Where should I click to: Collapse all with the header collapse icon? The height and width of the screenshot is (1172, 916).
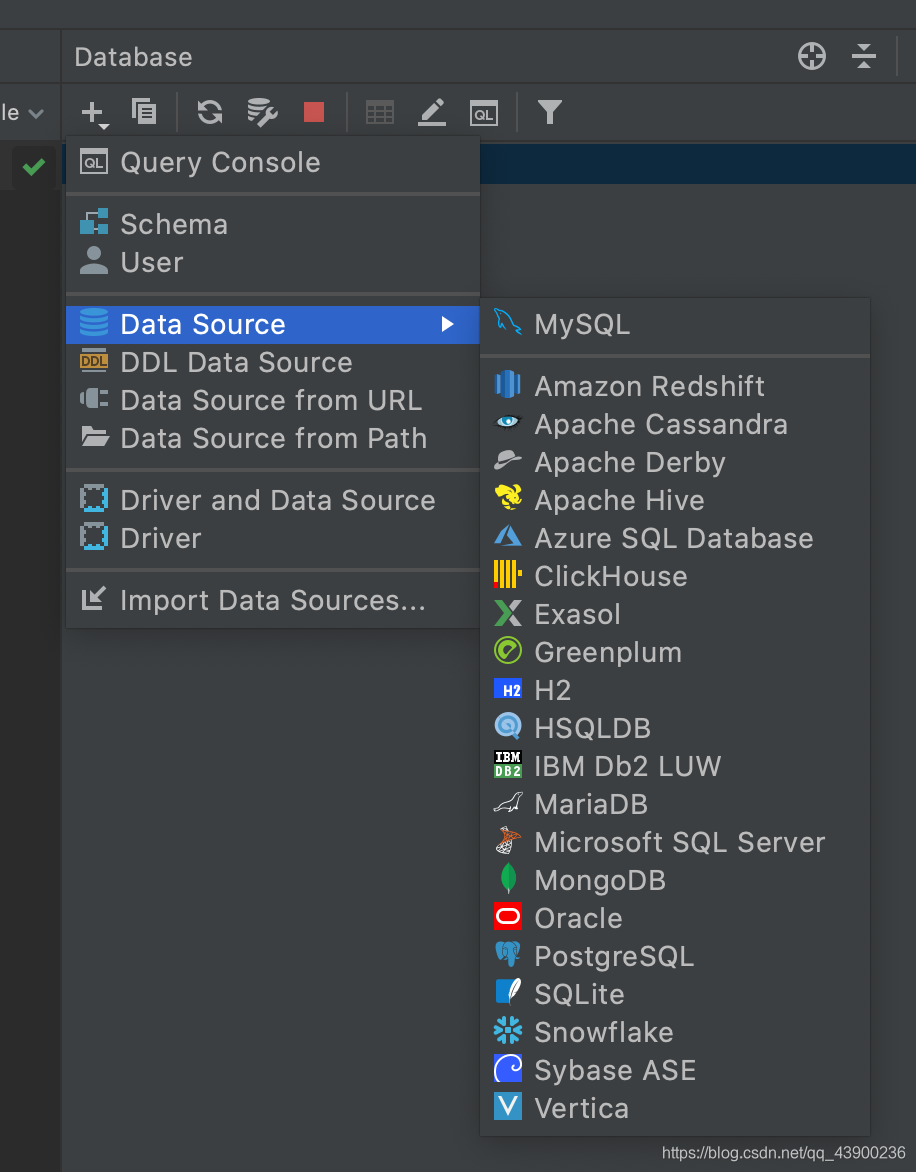pos(864,56)
